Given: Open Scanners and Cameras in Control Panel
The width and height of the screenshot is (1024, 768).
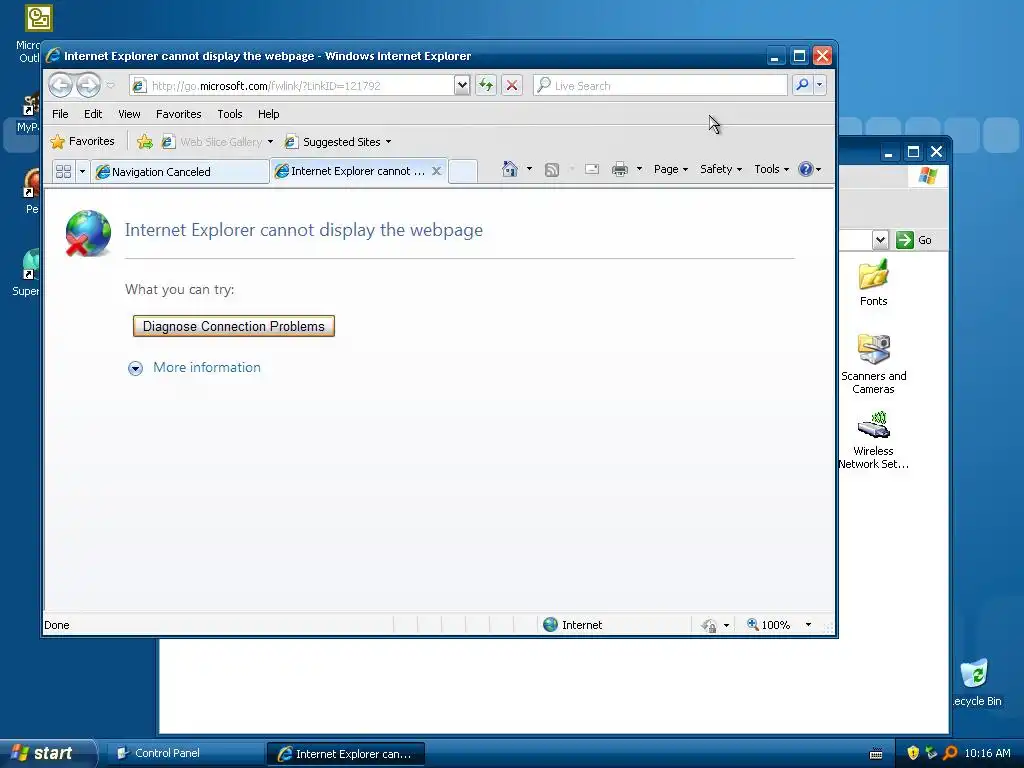Looking at the screenshot, I should coord(873,364).
